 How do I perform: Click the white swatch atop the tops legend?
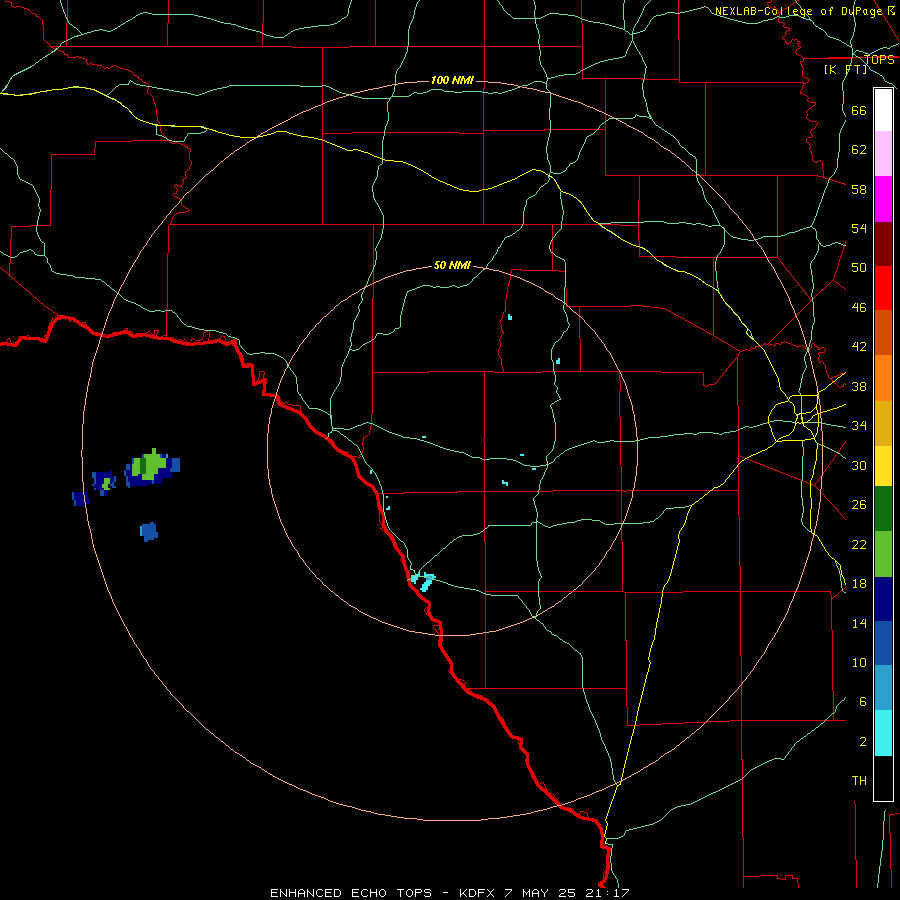tap(883, 110)
